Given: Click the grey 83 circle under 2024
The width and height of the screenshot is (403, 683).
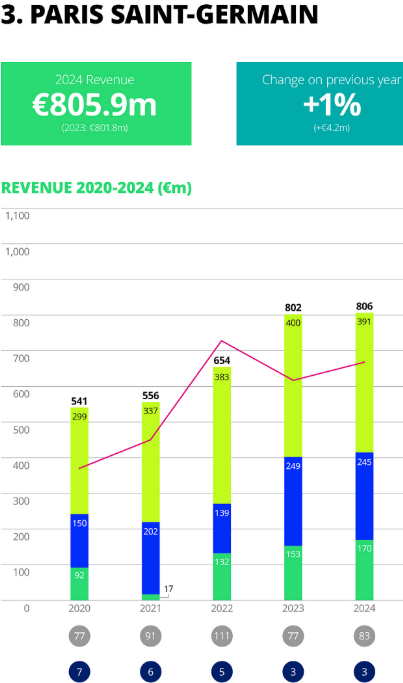Looking at the screenshot, I should point(364,636).
